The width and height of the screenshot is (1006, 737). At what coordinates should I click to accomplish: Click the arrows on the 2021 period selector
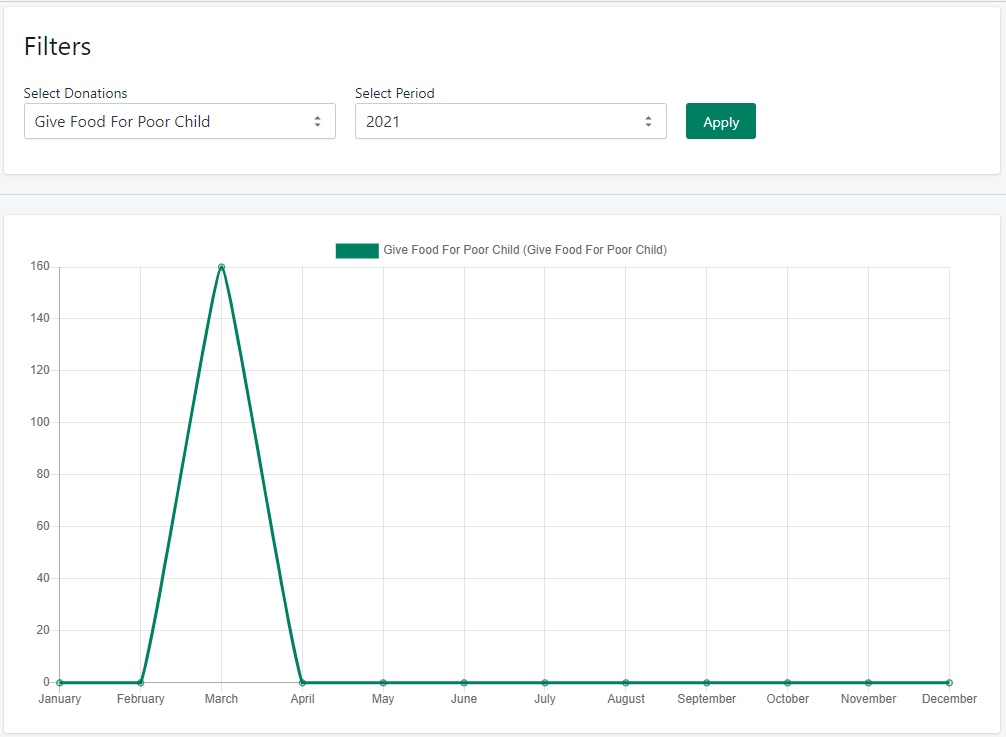tap(648, 121)
